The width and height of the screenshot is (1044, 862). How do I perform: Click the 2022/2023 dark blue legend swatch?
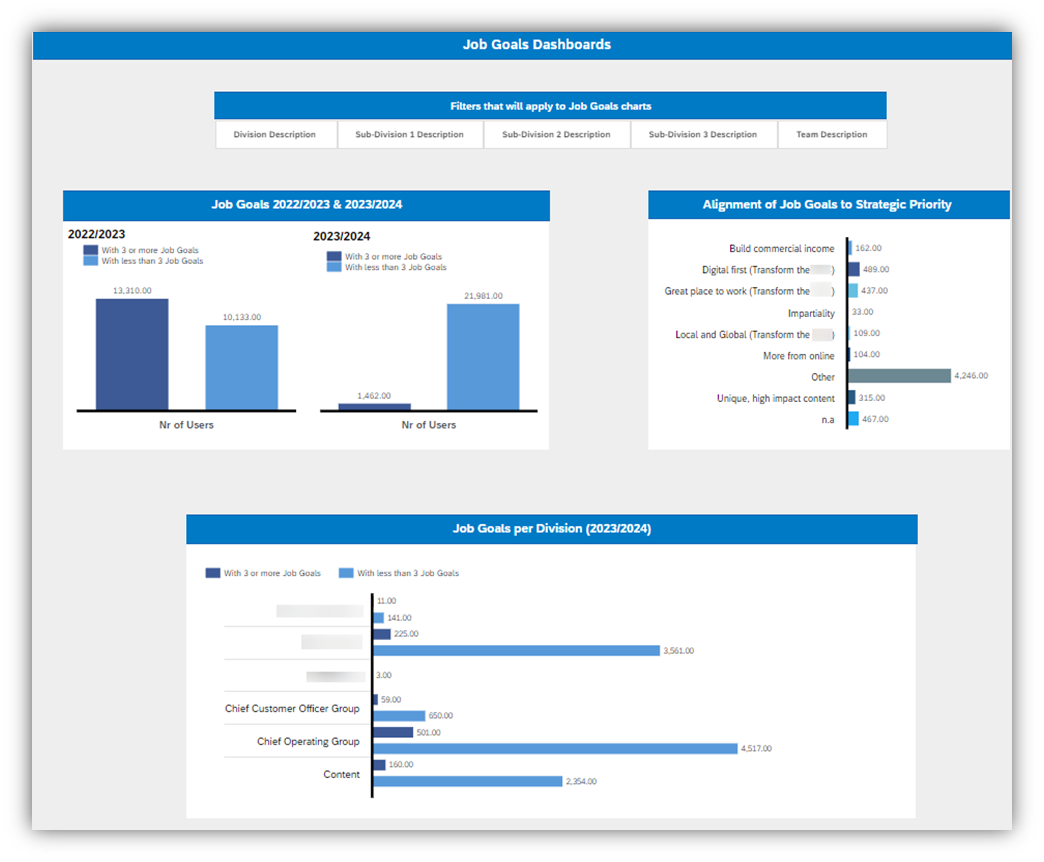point(91,250)
